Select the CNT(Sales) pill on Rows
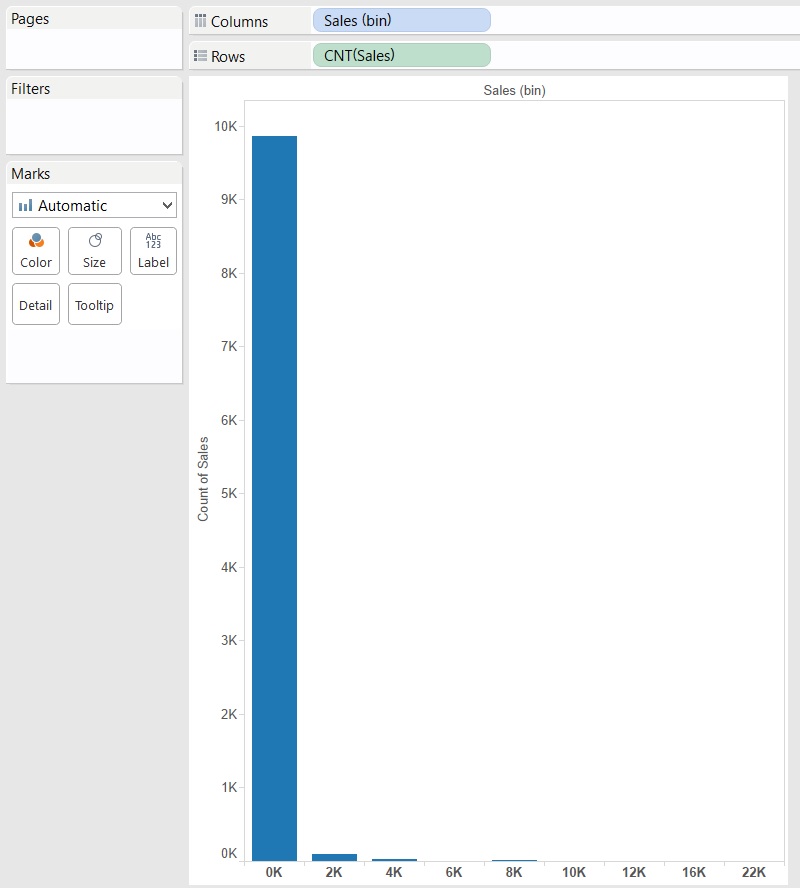Screen dimensions: 800x888 (400, 55)
